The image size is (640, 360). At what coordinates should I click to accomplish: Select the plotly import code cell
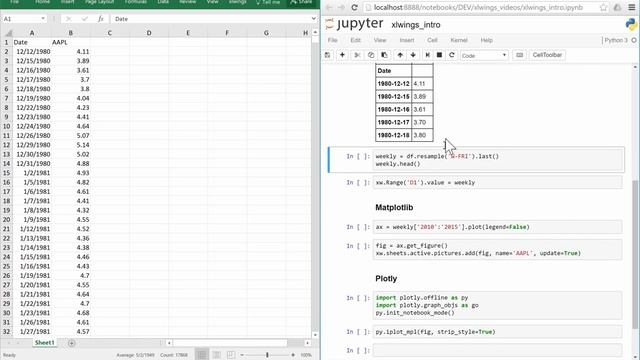coord(498,305)
